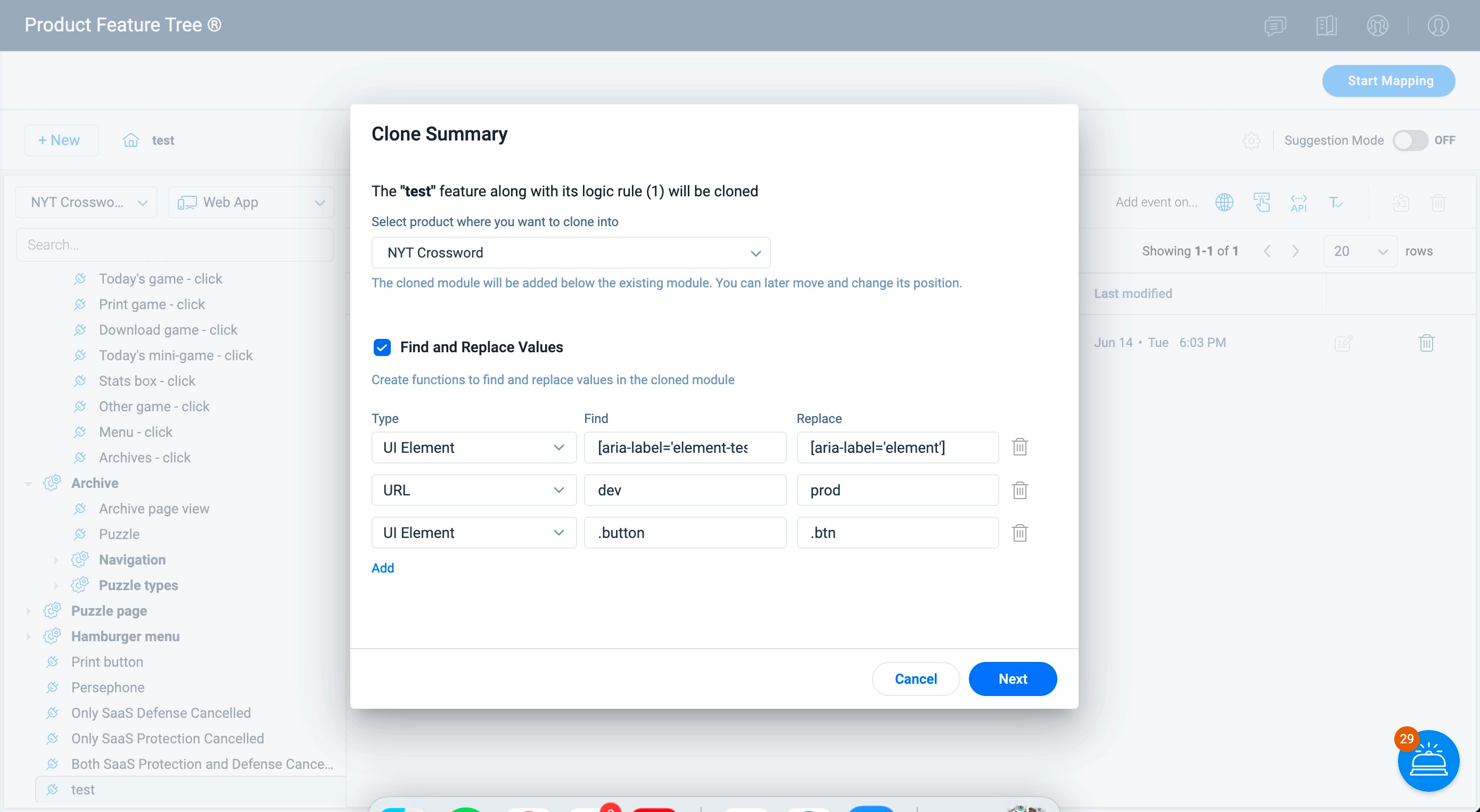Expand the Navigation tree node
Viewport: 1480px width, 812px height.
click(56, 560)
